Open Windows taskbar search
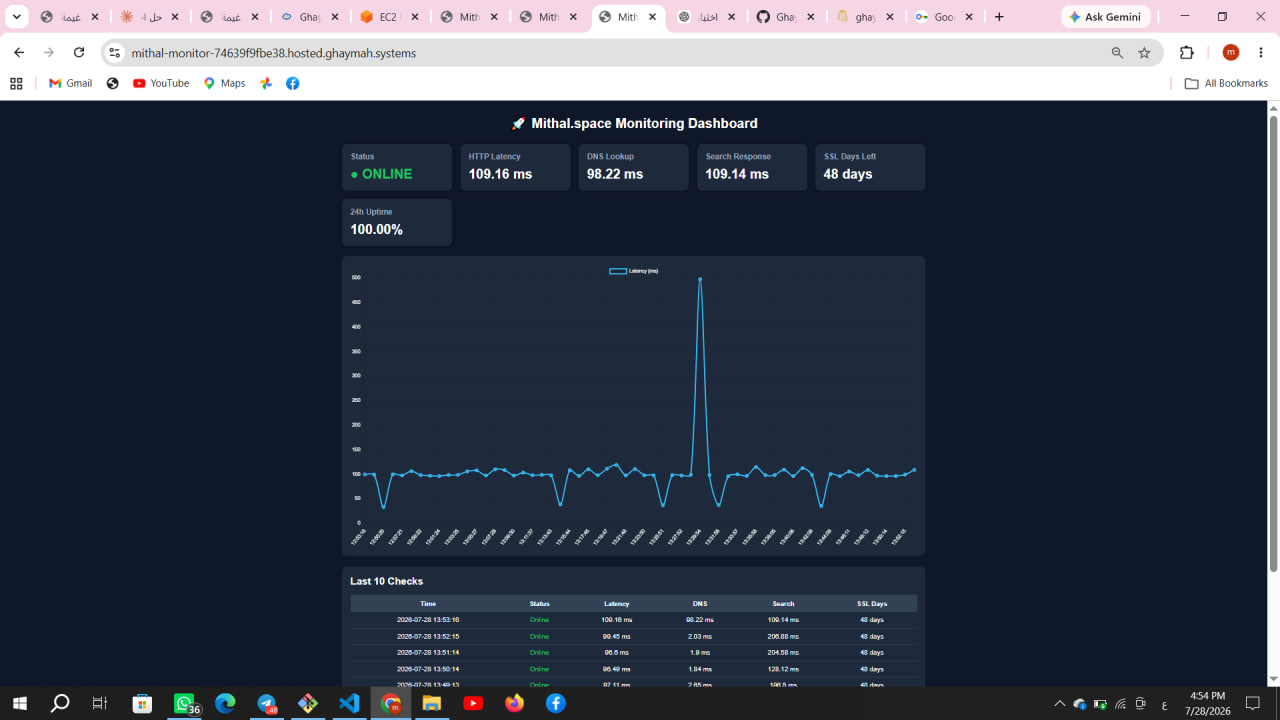This screenshot has width=1280, height=720. pos(60,703)
